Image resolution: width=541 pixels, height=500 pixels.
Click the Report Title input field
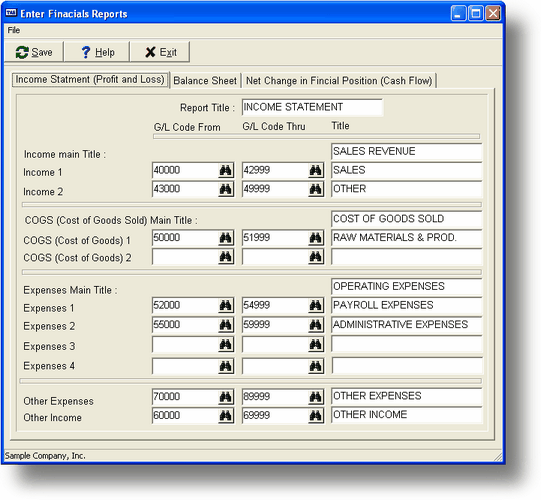(312, 107)
